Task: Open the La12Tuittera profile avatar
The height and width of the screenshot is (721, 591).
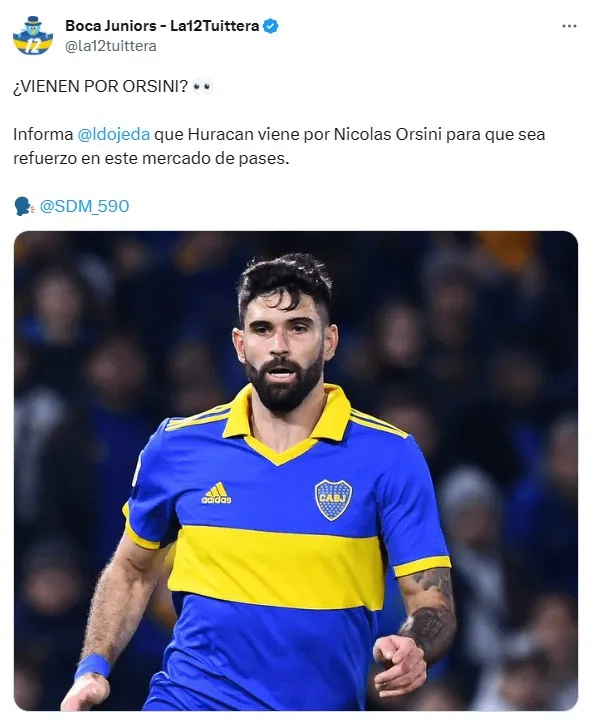Action: click(33, 35)
